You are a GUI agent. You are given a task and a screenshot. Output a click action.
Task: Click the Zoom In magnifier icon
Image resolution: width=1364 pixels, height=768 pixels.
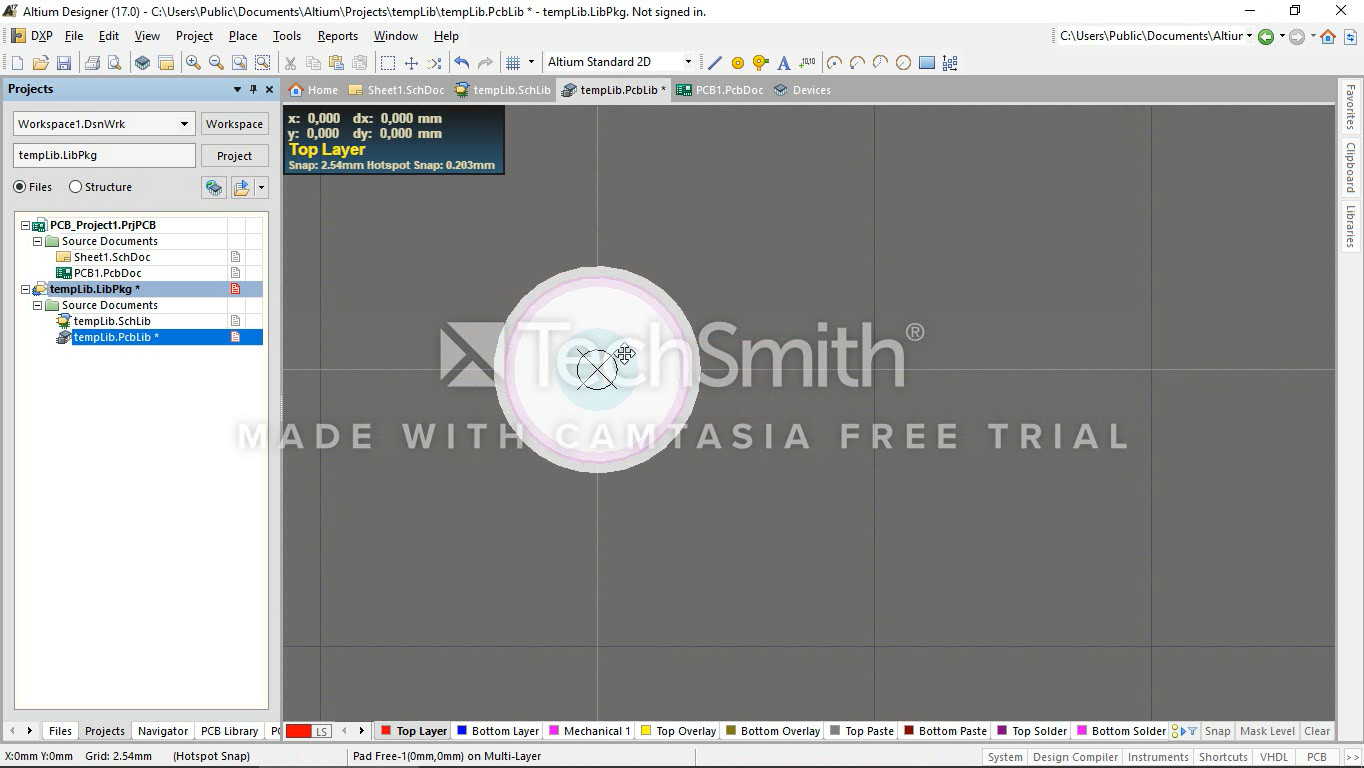click(193, 63)
